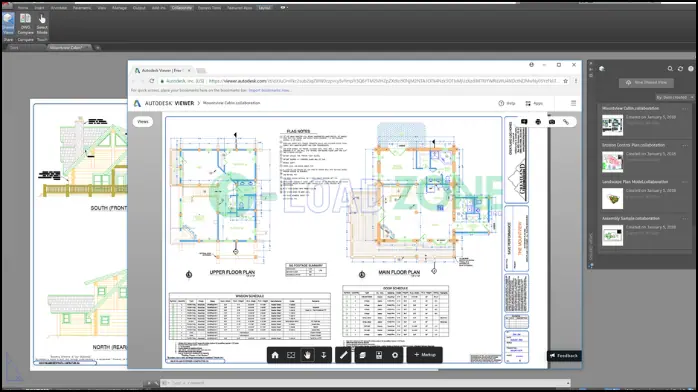The height and width of the screenshot is (392, 698).
Task: Switch to the Manage ribbon tab
Action: point(119,8)
